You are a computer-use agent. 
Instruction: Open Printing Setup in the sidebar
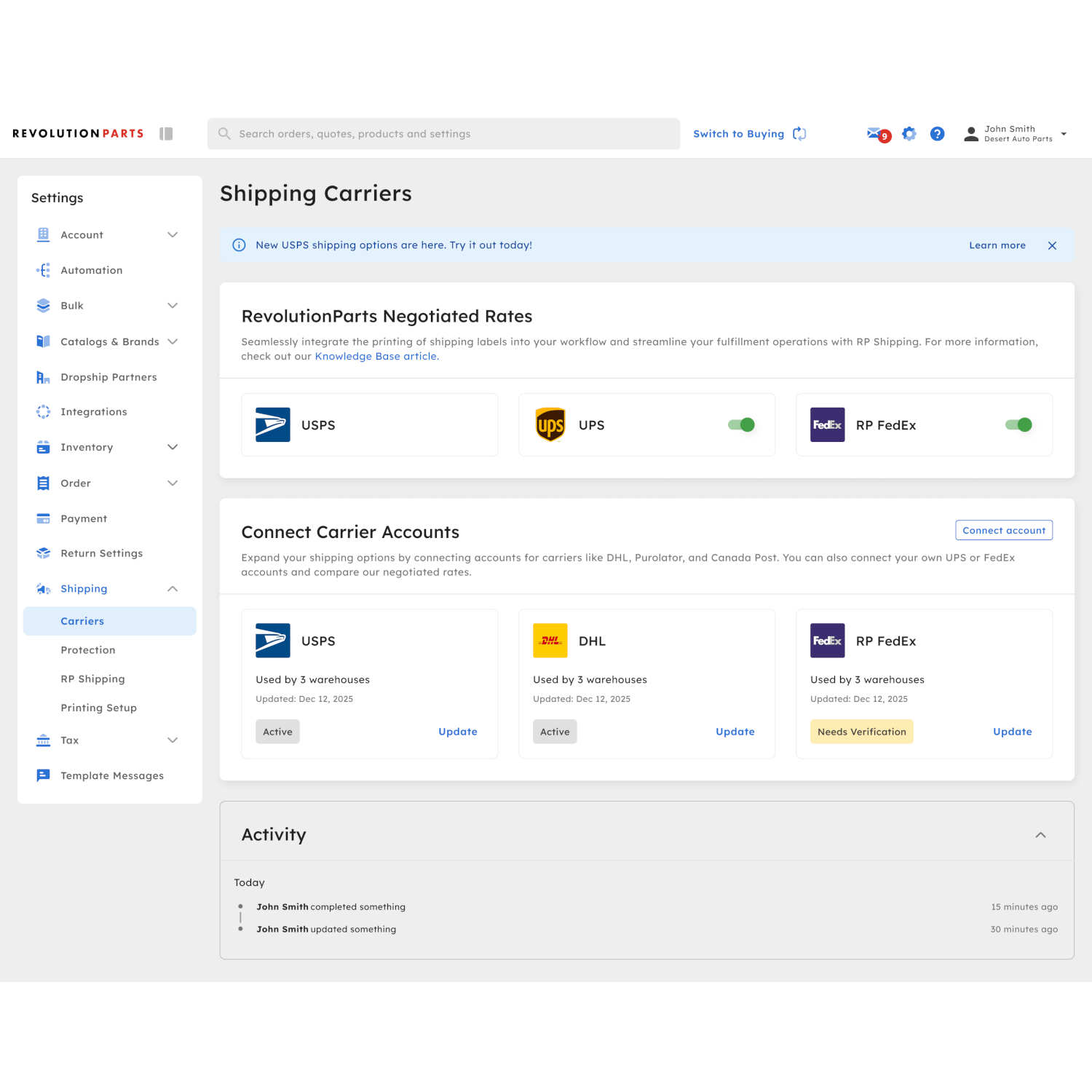point(98,708)
